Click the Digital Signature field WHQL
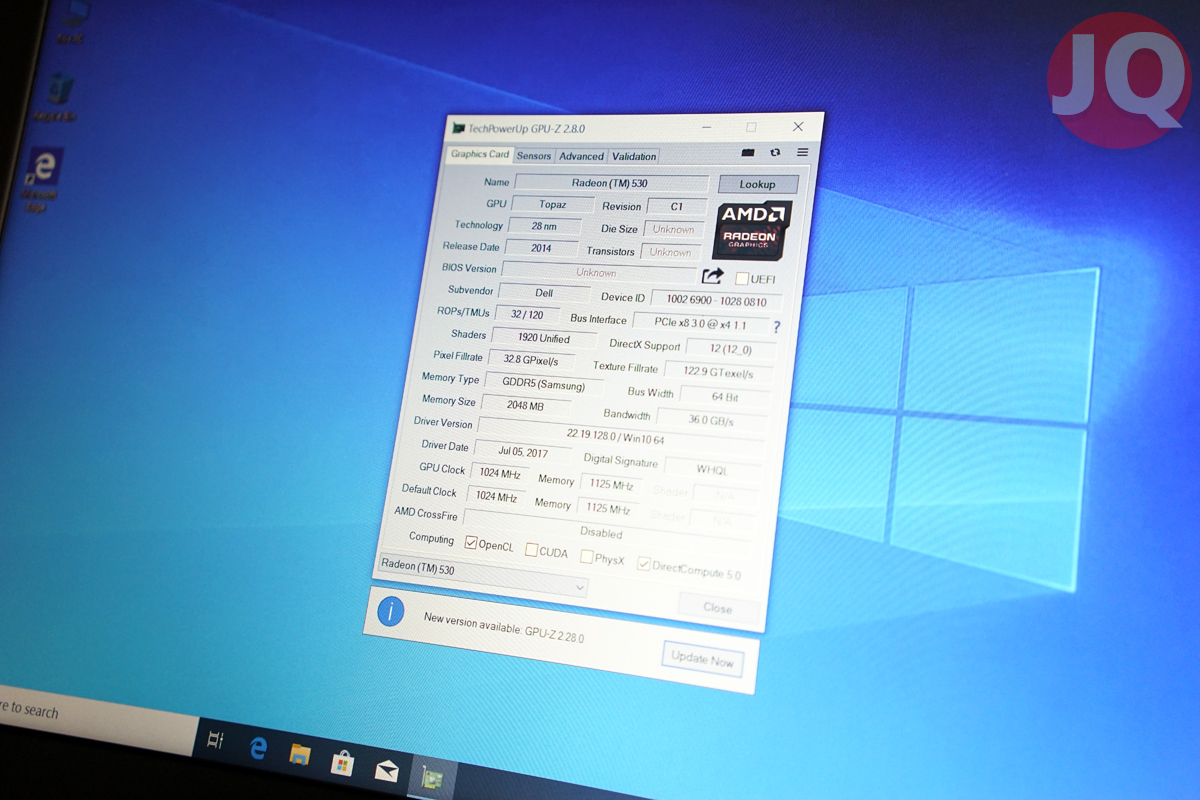1200x800 pixels. pyautogui.click(x=711, y=469)
